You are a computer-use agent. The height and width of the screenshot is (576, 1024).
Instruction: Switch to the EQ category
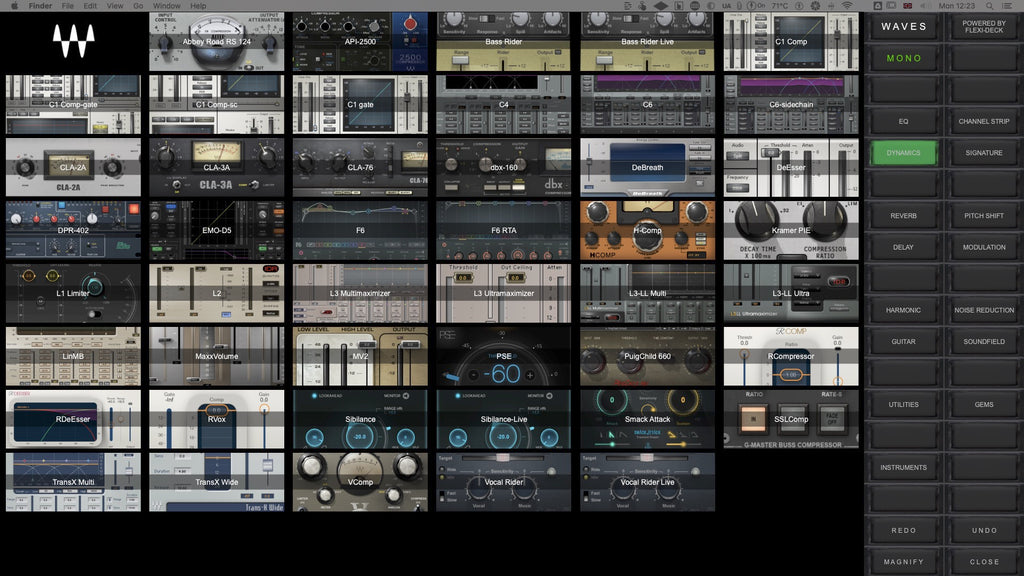[x=903, y=122]
